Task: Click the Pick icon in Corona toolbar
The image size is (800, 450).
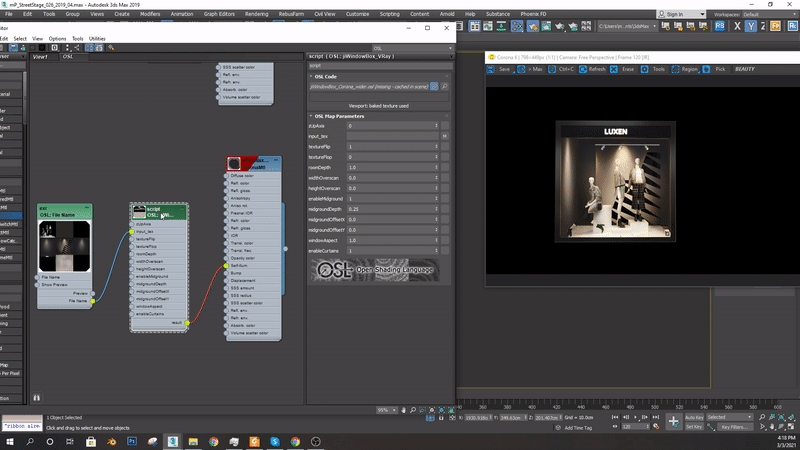Action: click(708, 70)
